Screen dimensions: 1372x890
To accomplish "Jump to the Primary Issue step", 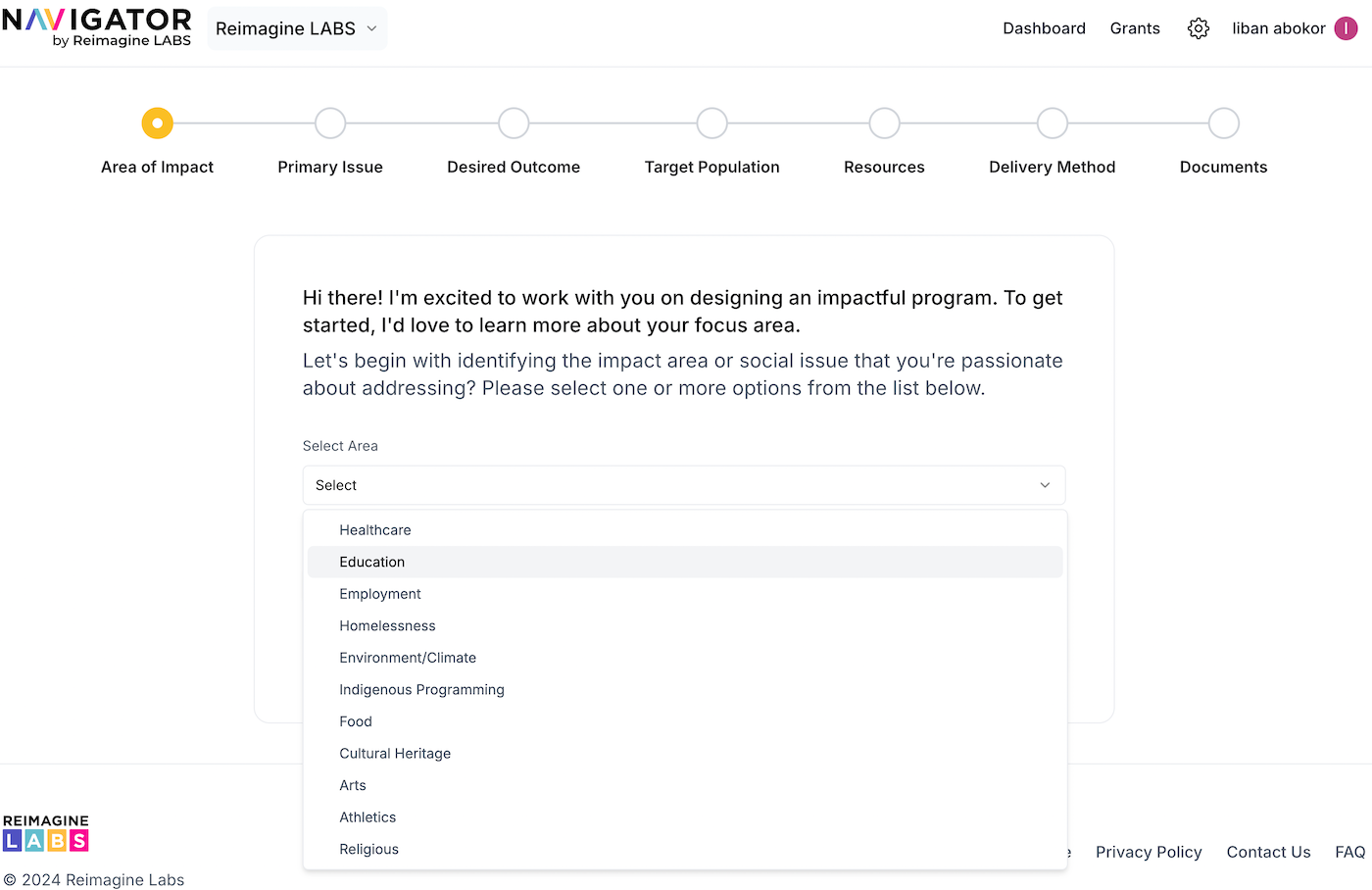I will 330,124.
